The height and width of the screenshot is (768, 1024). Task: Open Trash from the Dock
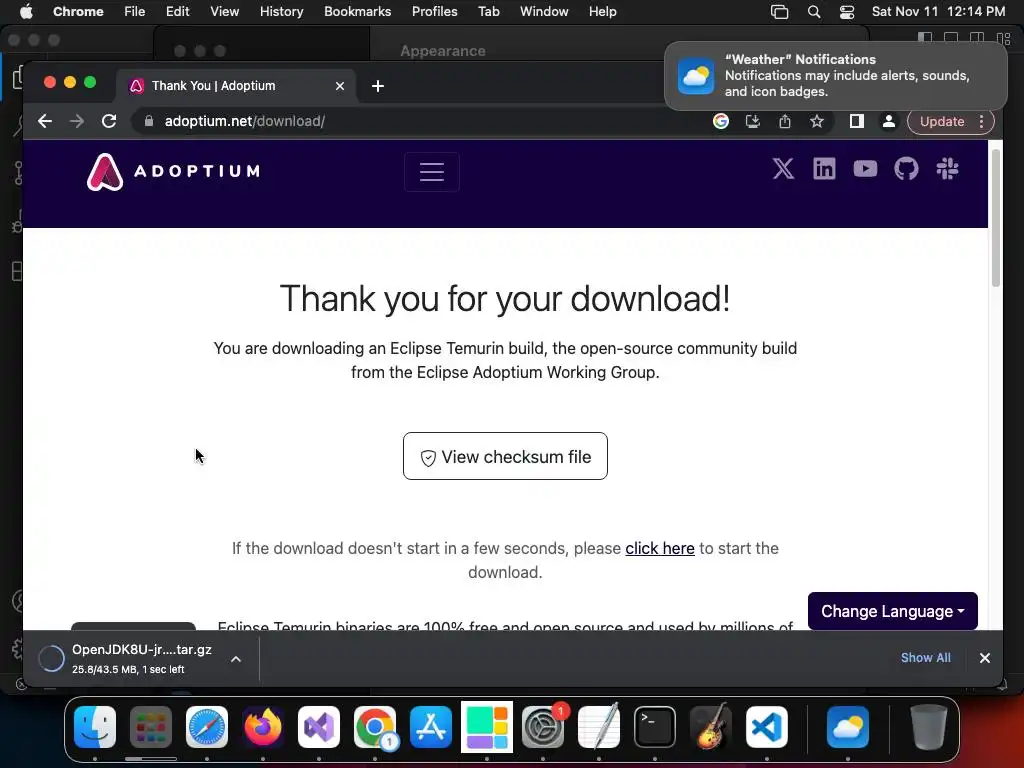[x=929, y=727]
